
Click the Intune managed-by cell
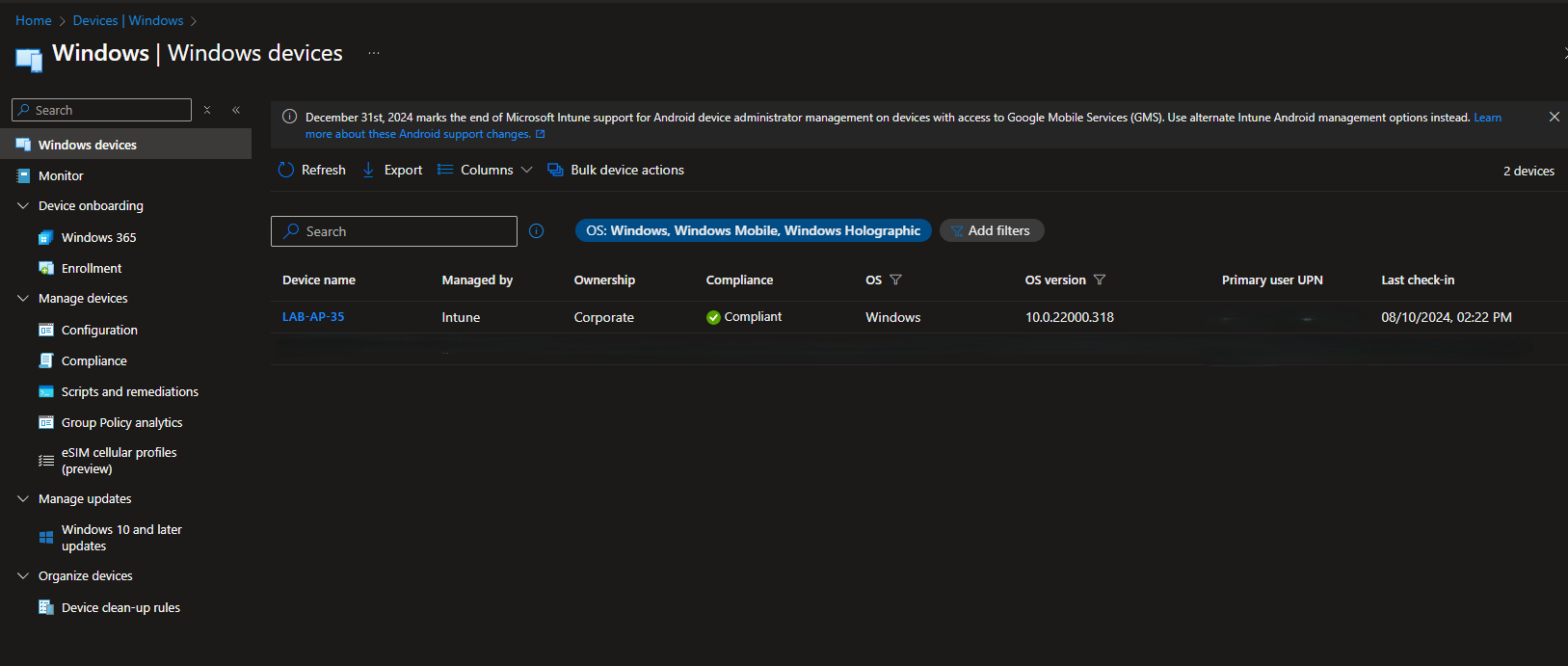pos(461,317)
